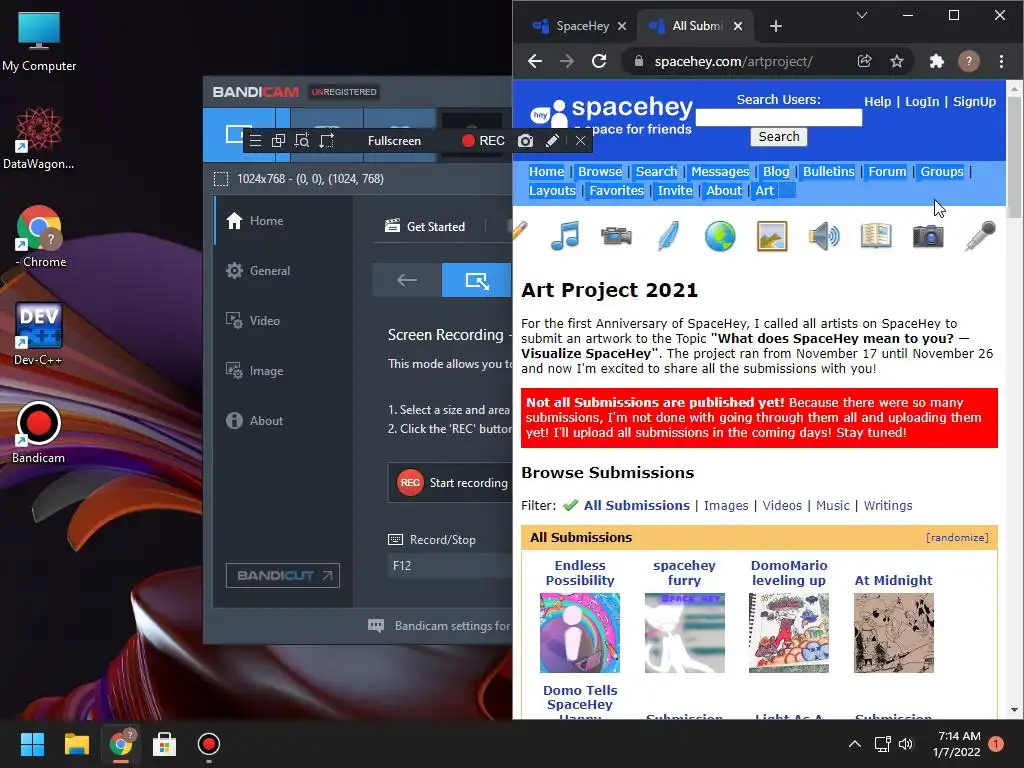Viewport: 1024px width, 768px height.
Task: Click the address bar spacehey.com/artproject
Action: pyautogui.click(x=733, y=61)
